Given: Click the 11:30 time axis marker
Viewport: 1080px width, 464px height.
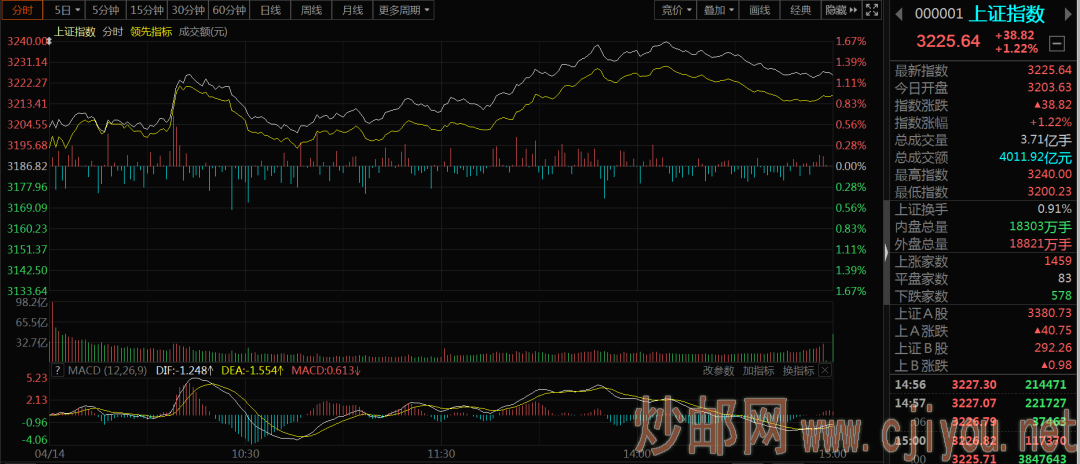Looking at the screenshot, I should coord(441,454).
